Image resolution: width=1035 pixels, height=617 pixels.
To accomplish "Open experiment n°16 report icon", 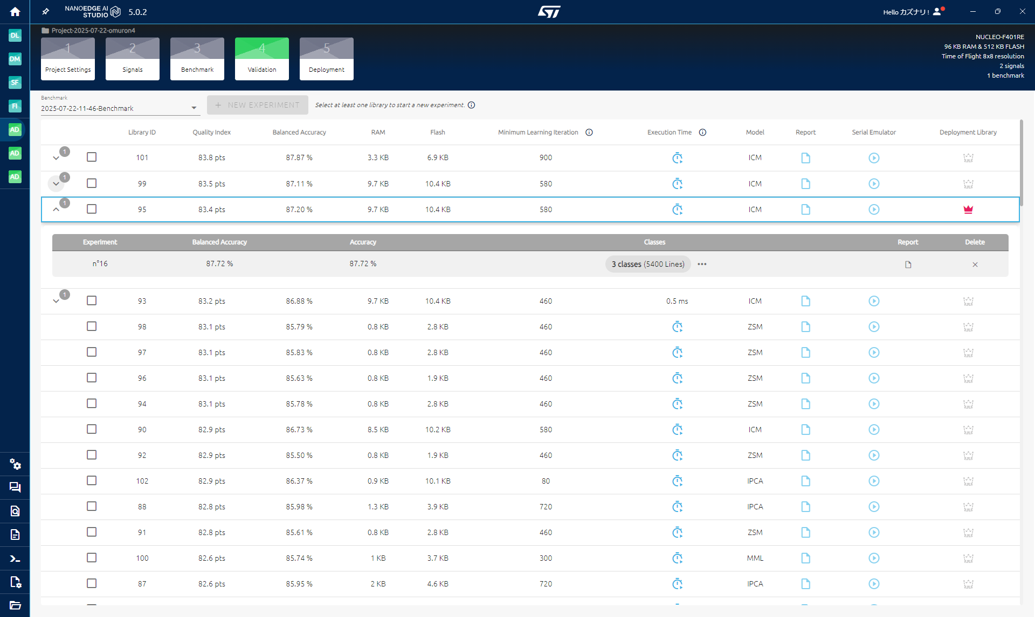I will click(907, 265).
